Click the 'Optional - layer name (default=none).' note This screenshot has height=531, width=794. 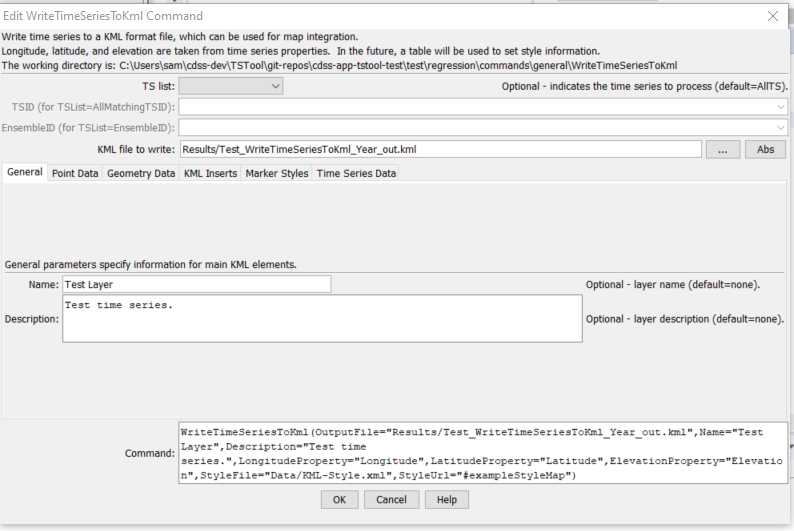[x=673, y=284]
